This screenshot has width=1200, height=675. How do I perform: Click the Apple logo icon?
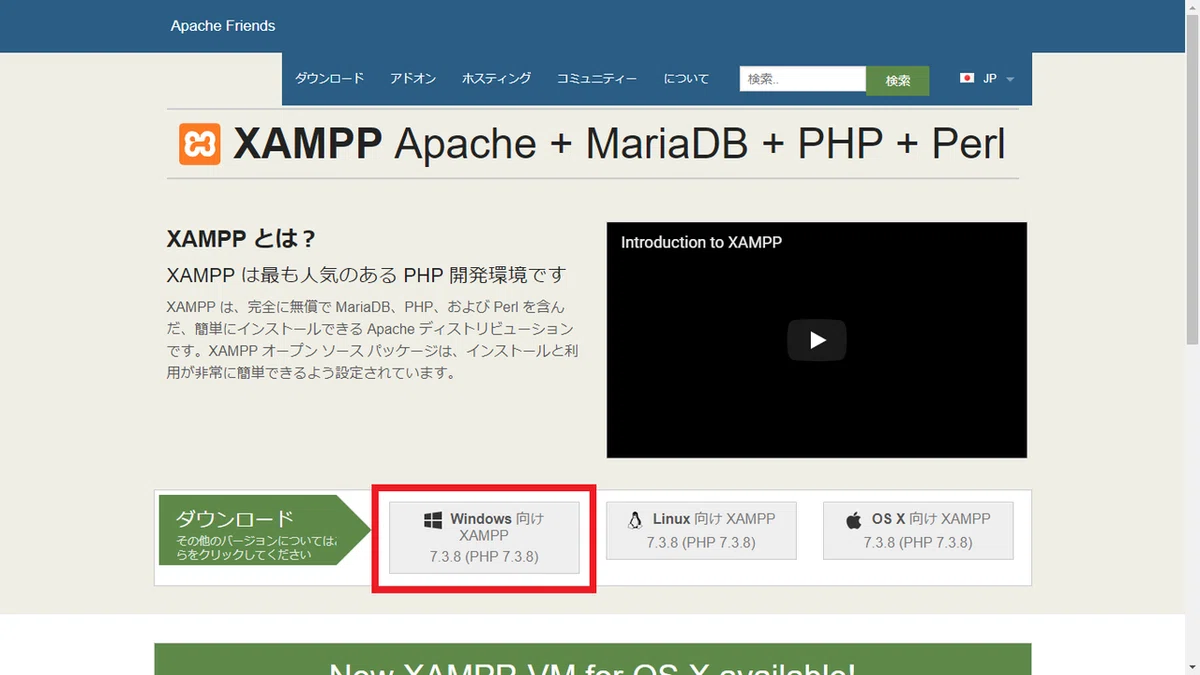(x=854, y=520)
